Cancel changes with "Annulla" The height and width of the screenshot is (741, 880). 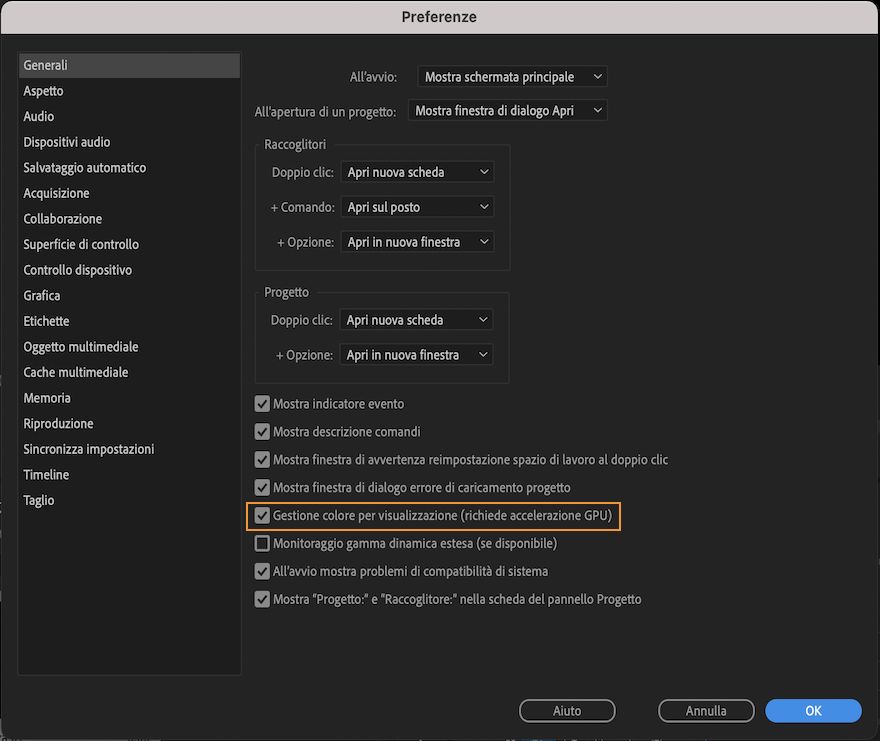[x=706, y=710]
